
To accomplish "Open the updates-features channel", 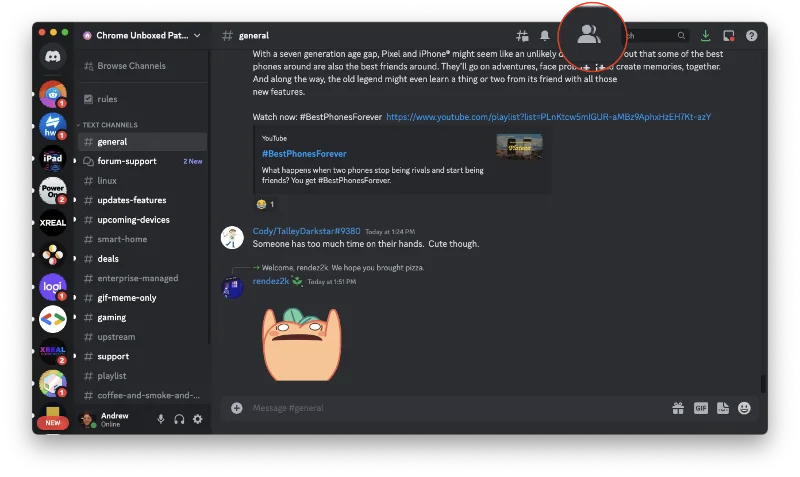I will [x=142, y=200].
